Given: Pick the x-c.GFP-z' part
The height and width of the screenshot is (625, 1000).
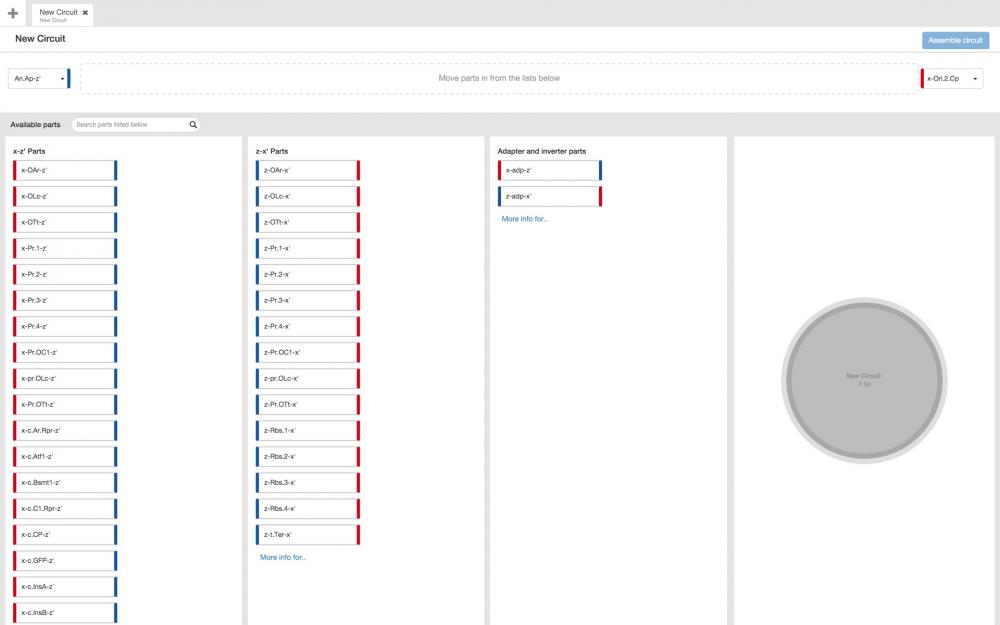Looking at the screenshot, I should coord(65,560).
